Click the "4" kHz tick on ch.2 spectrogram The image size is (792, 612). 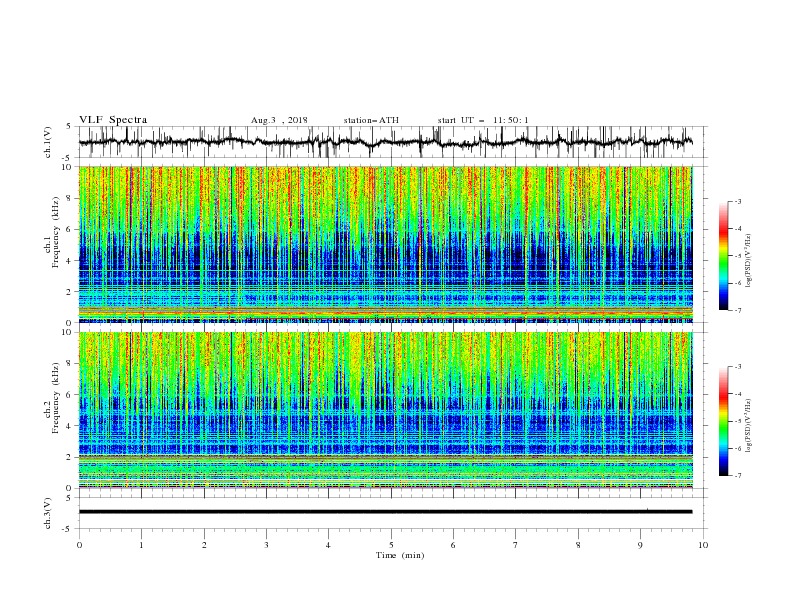coord(70,426)
